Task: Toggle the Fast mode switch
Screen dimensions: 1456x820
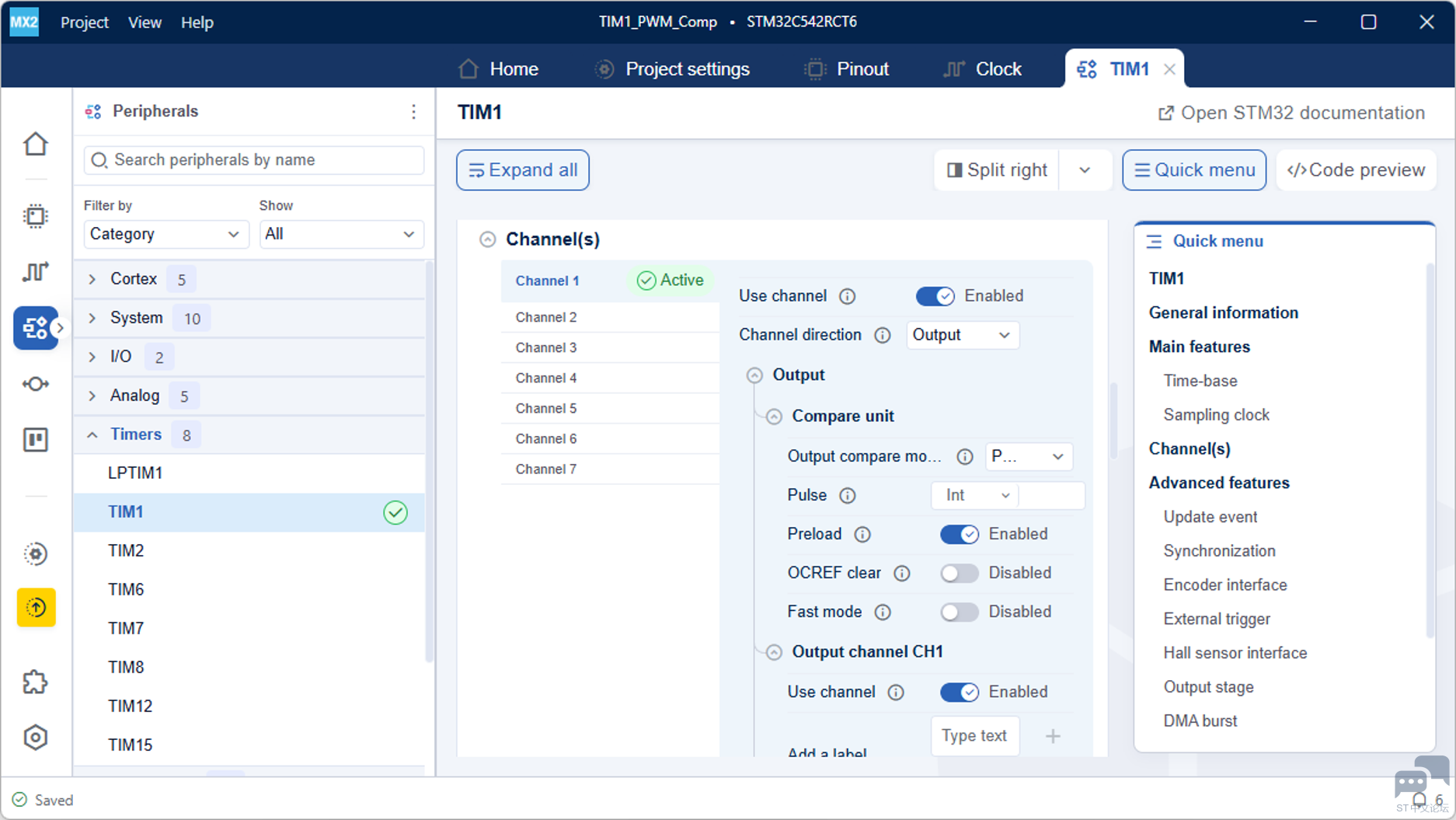Action: [960, 612]
